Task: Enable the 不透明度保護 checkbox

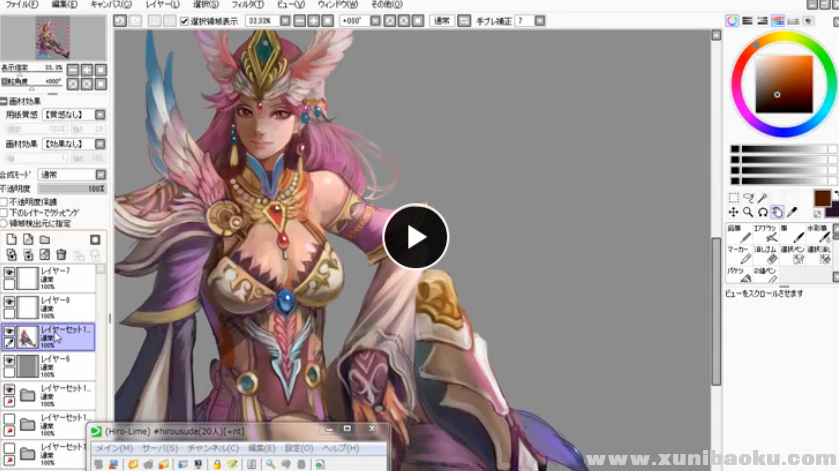Action: (5, 202)
